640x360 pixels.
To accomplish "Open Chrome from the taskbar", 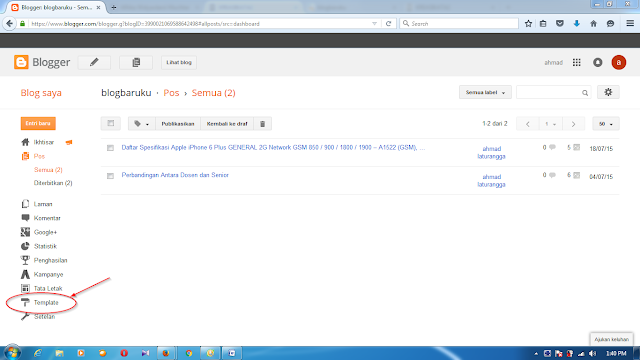I will (189, 353).
